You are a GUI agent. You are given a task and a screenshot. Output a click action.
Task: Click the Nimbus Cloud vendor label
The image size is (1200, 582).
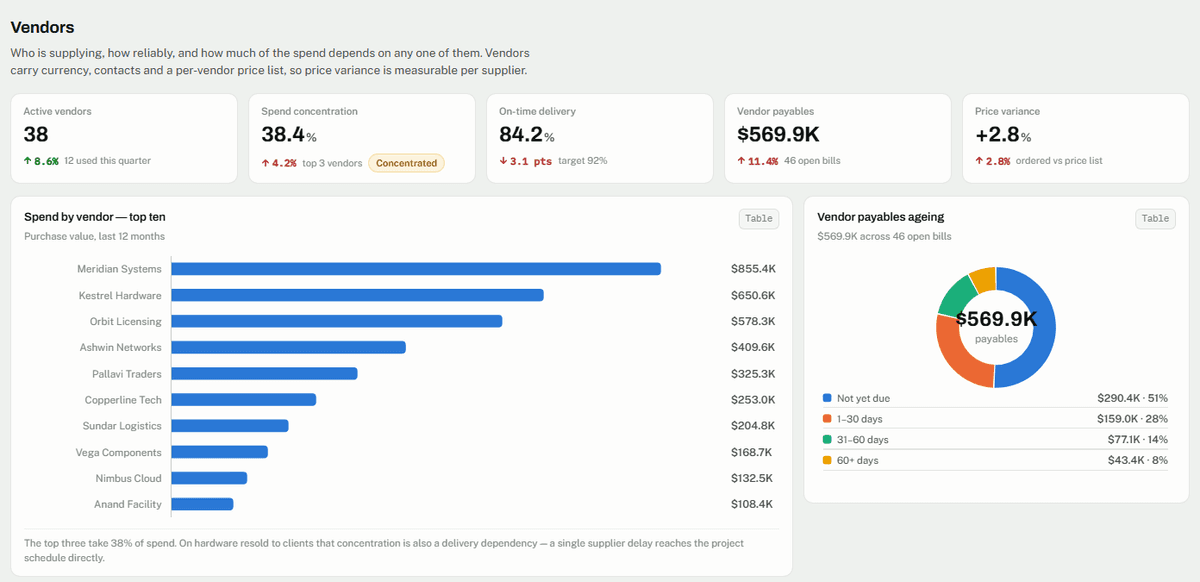click(129, 478)
